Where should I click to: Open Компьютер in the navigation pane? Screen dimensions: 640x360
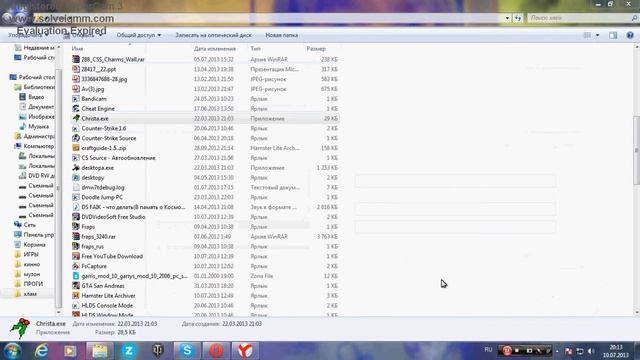34,146
